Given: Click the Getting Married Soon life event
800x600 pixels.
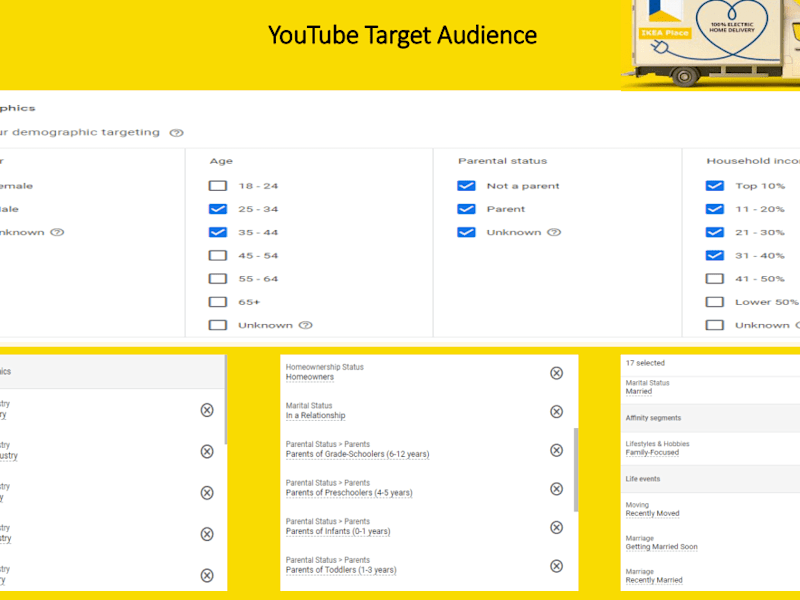Looking at the screenshot, I should [x=661, y=547].
